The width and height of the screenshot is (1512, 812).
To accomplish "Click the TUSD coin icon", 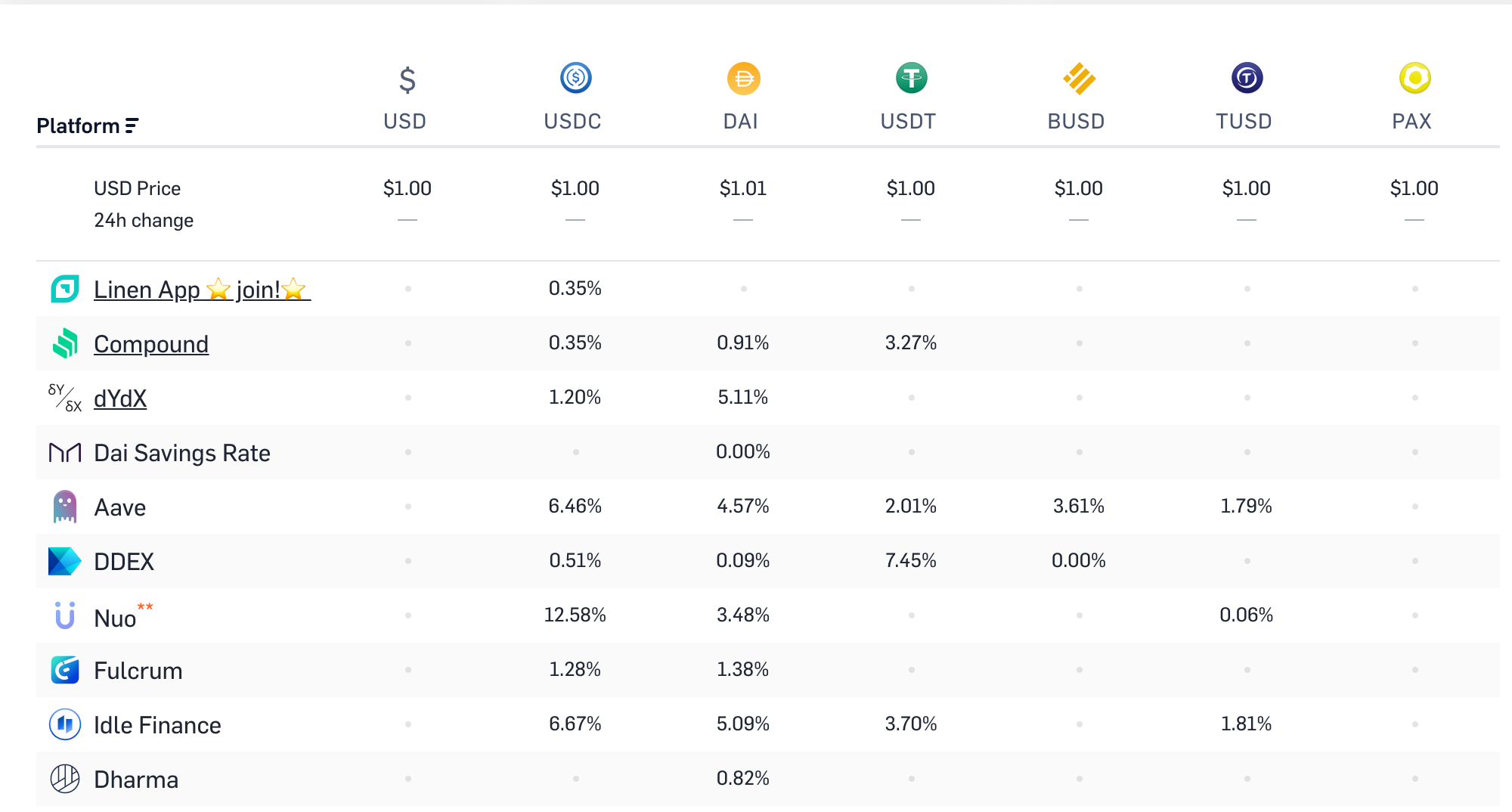I will pyautogui.click(x=1247, y=78).
